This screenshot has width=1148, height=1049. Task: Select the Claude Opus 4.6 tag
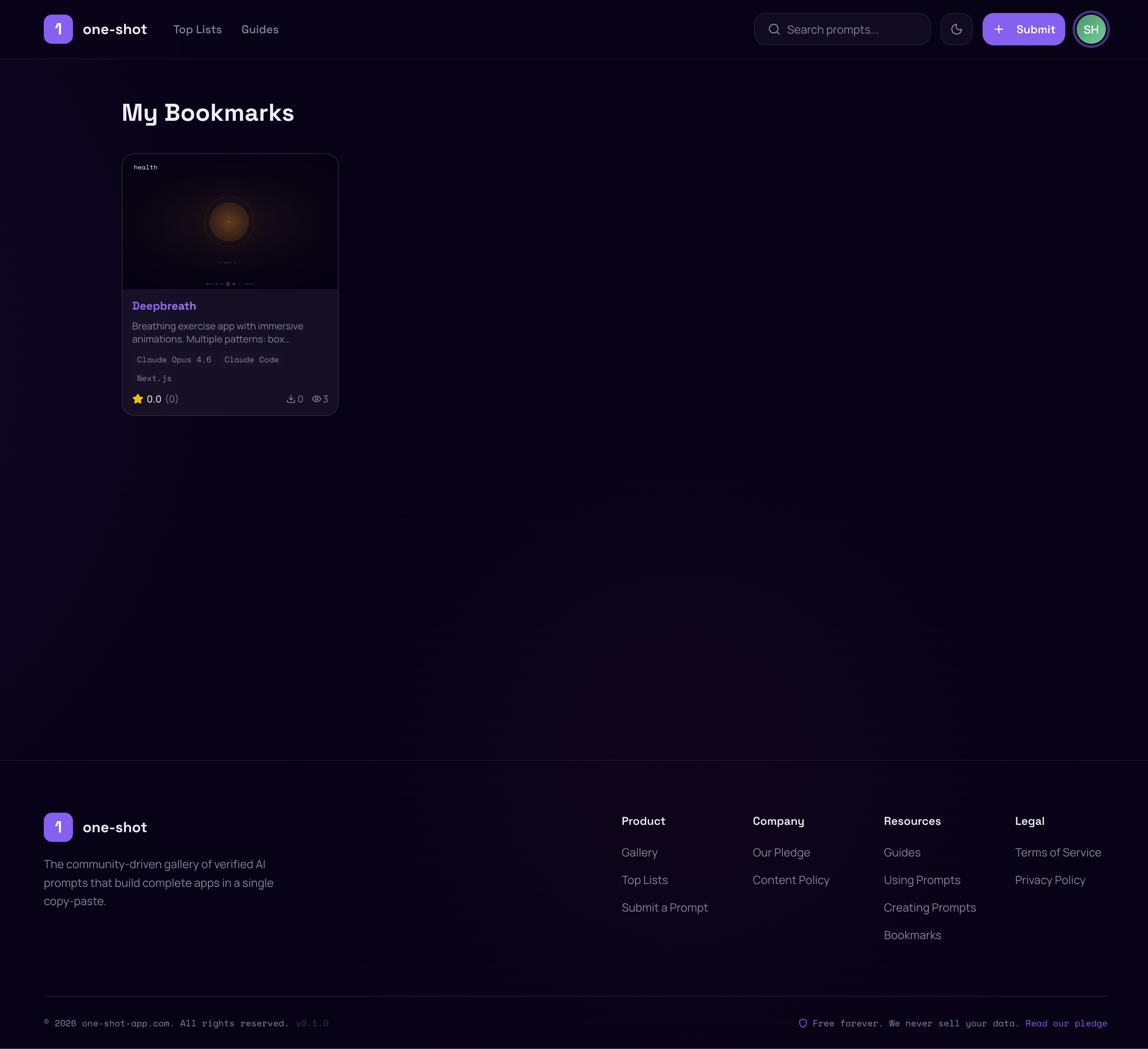(173, 360)
